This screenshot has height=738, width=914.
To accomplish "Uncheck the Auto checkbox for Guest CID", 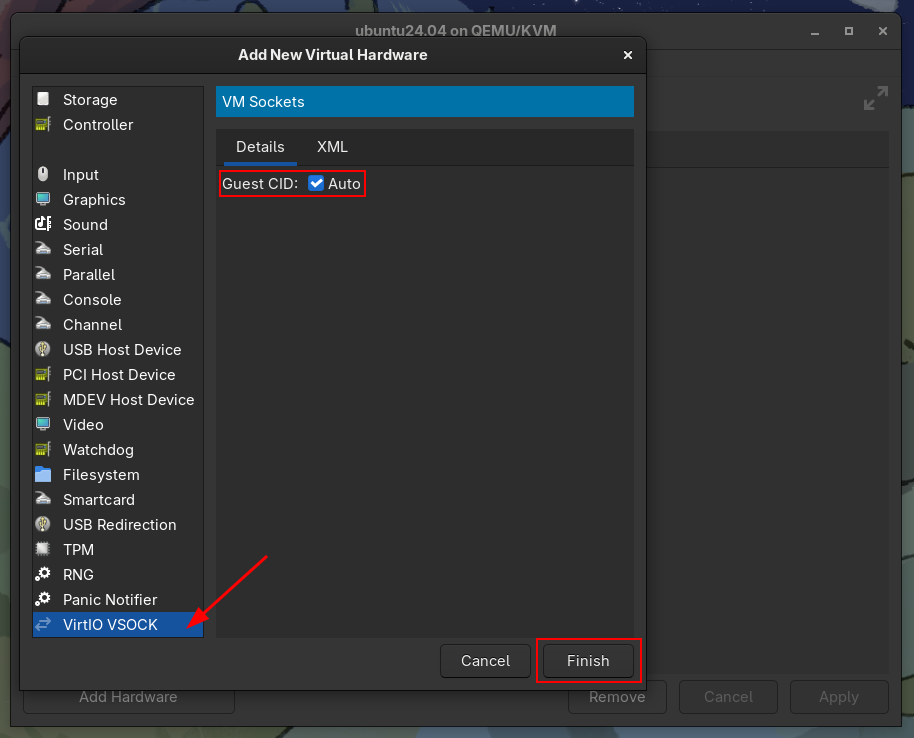I will 316,183.
